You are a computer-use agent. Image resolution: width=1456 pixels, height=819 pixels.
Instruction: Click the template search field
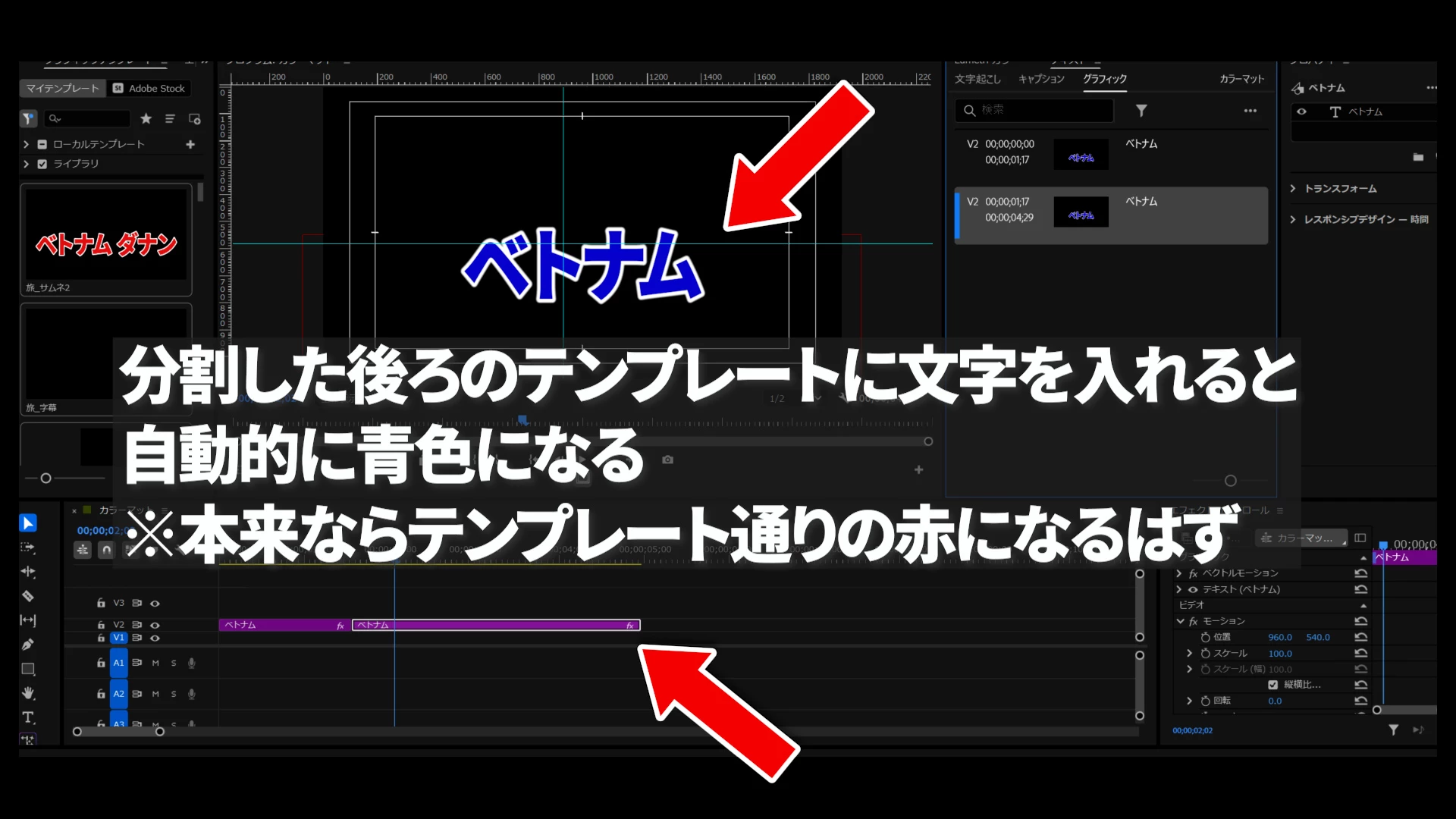tap(88, 118)
